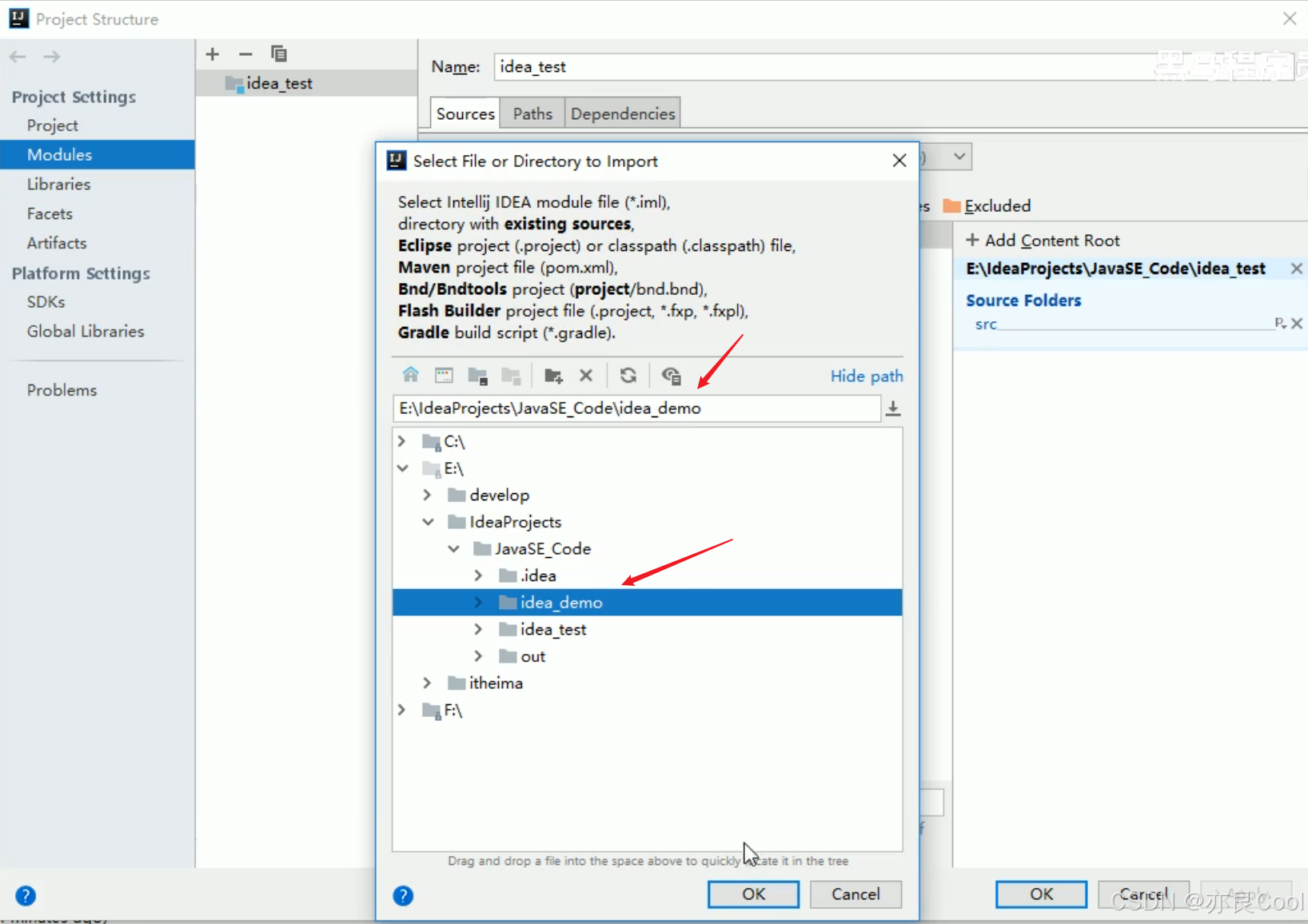Expand the idea_test folder in tree
The width and height of the screenshot is (1308, 924).
coord(478,629)
